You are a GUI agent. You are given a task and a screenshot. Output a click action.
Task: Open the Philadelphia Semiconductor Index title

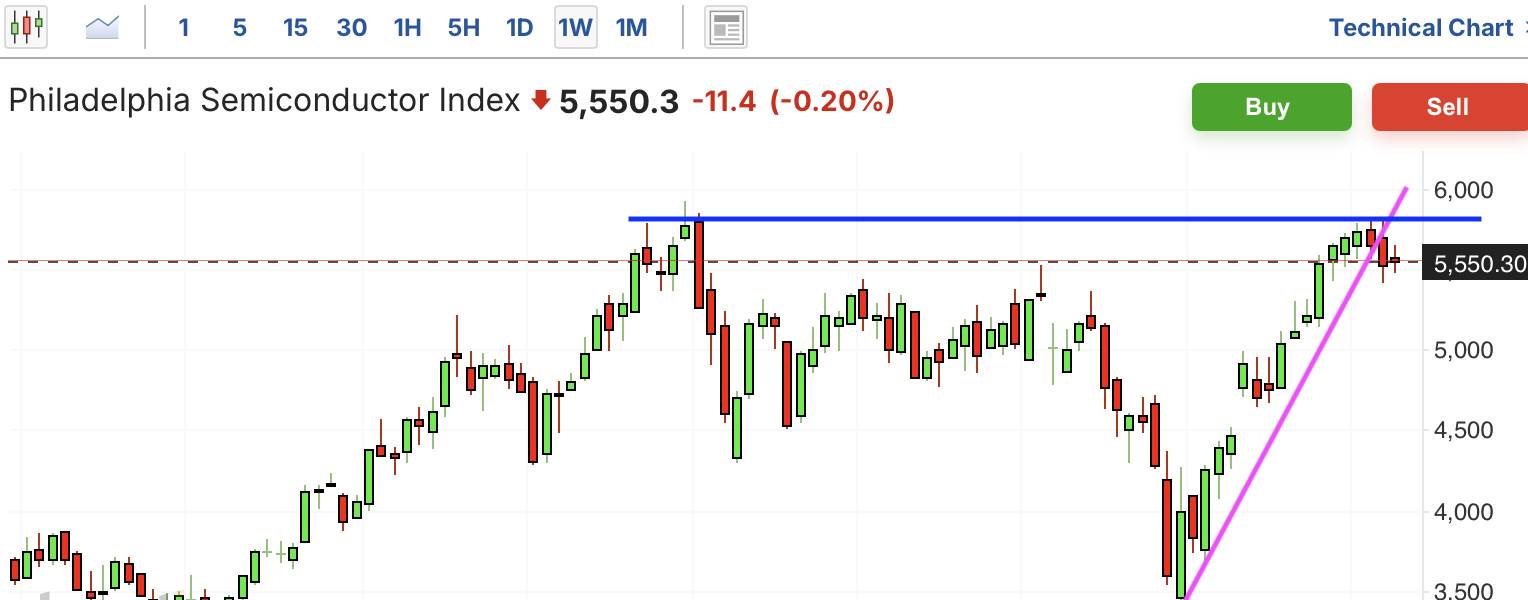point(265,101)
